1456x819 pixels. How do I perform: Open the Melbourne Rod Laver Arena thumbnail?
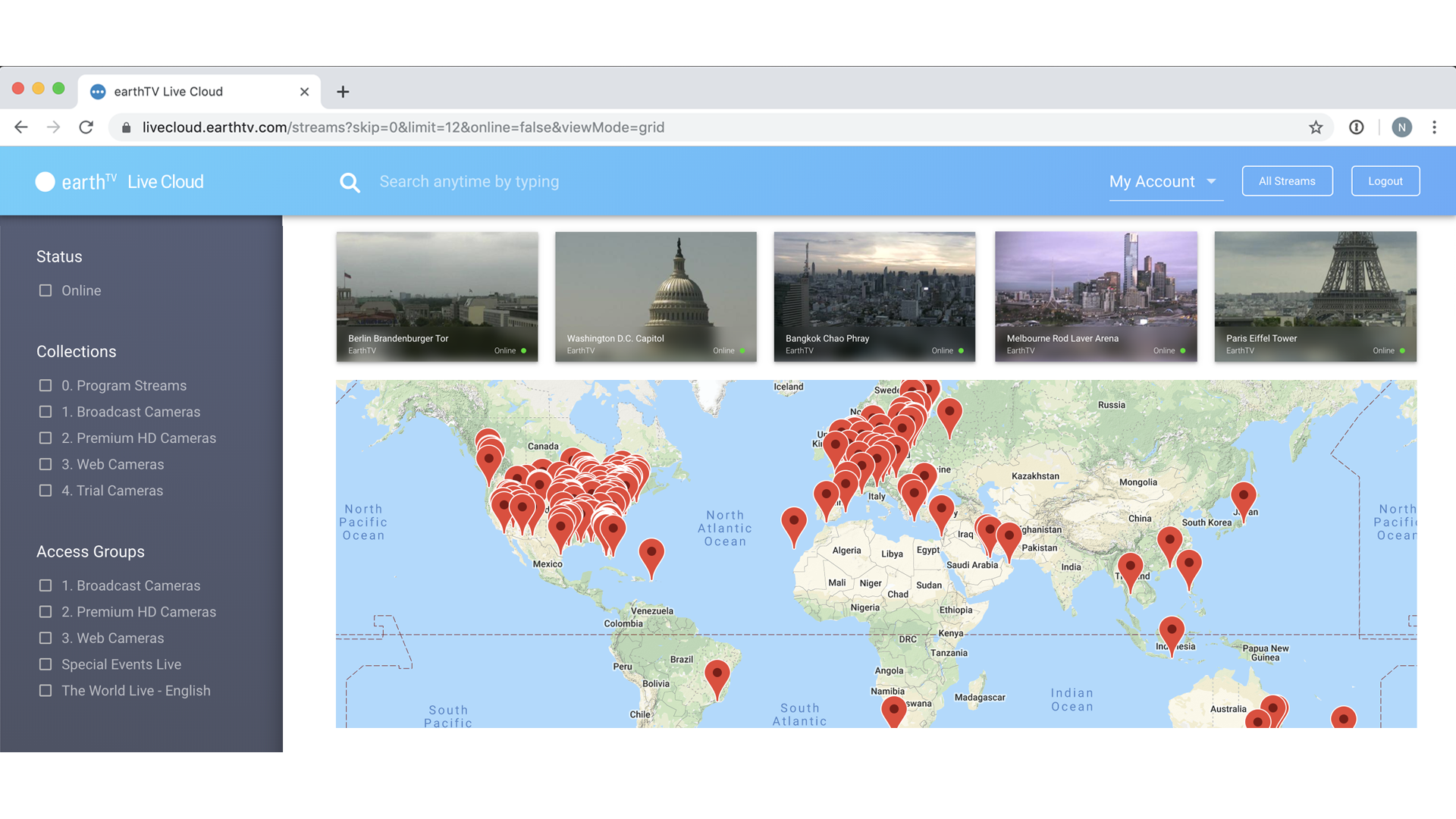tap(1096, 297)
